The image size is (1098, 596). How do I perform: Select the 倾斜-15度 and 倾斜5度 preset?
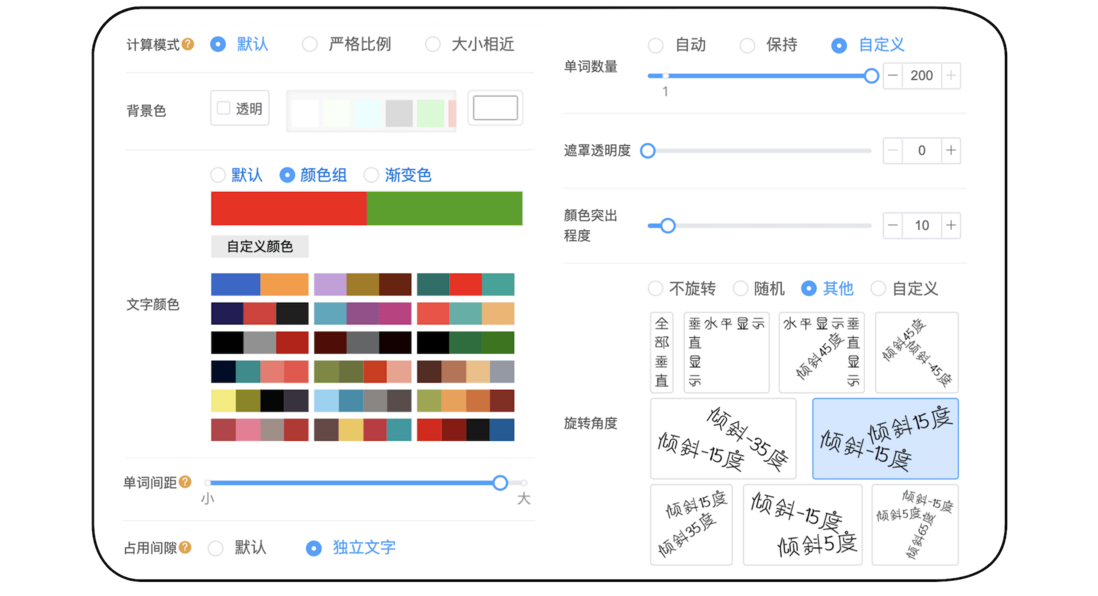[802, 525]
